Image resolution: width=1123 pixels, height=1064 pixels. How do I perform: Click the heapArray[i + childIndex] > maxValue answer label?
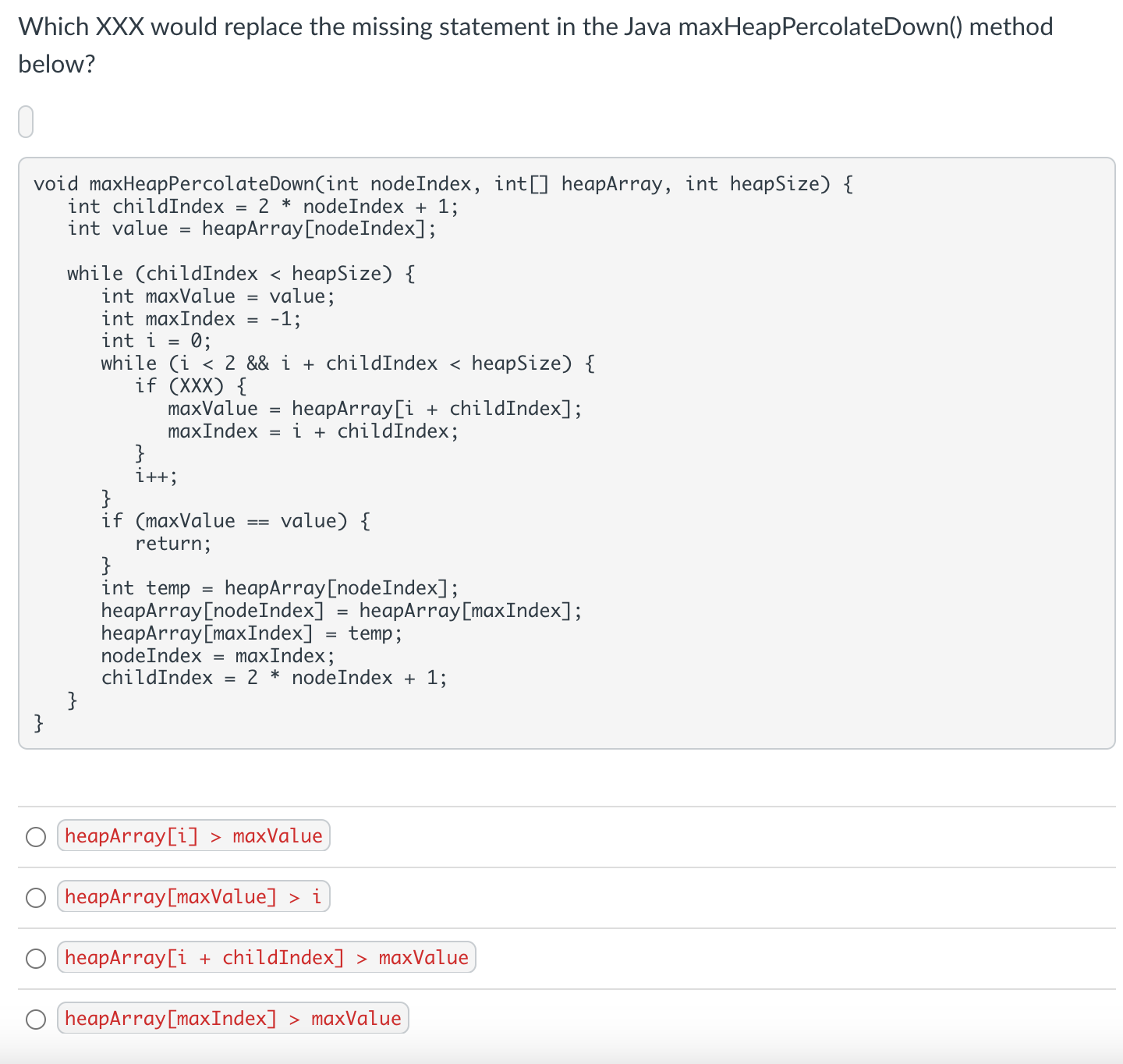[267, 957]
